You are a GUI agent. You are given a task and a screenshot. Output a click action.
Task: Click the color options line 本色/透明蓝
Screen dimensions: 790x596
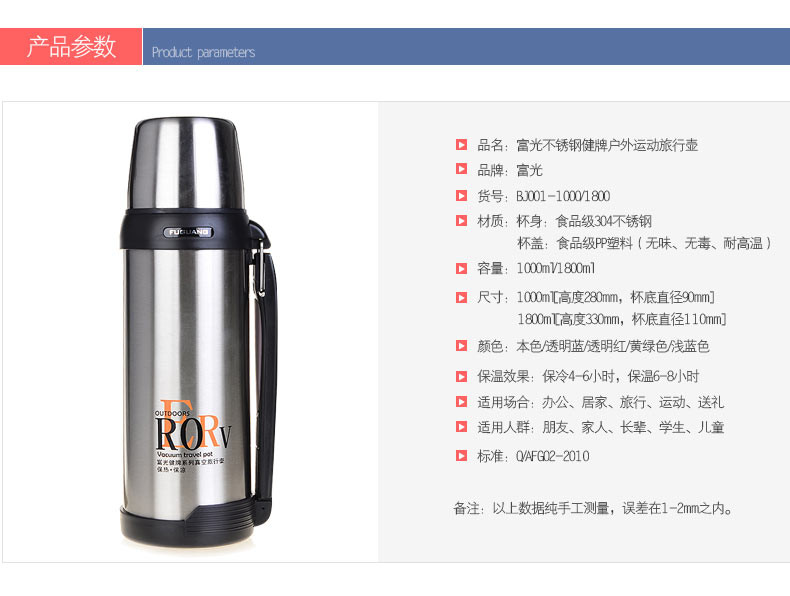tap(613, 346)
